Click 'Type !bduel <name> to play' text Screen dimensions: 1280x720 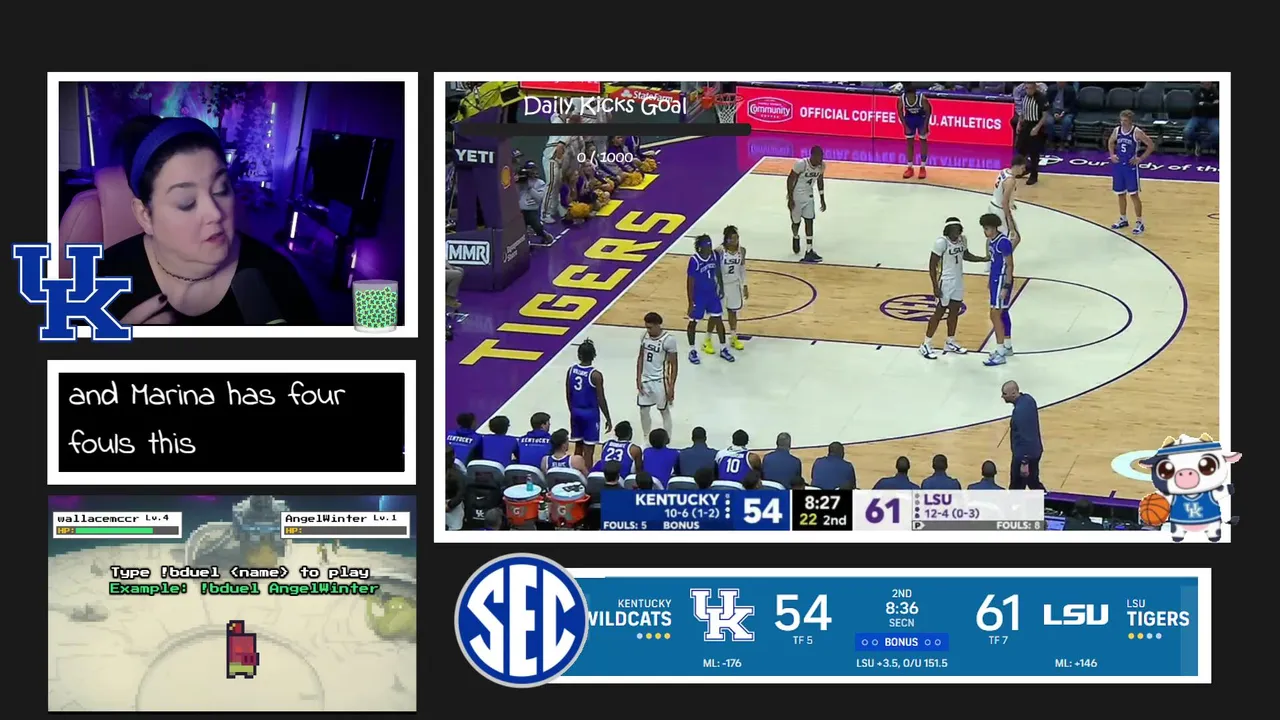click(240, 572)
